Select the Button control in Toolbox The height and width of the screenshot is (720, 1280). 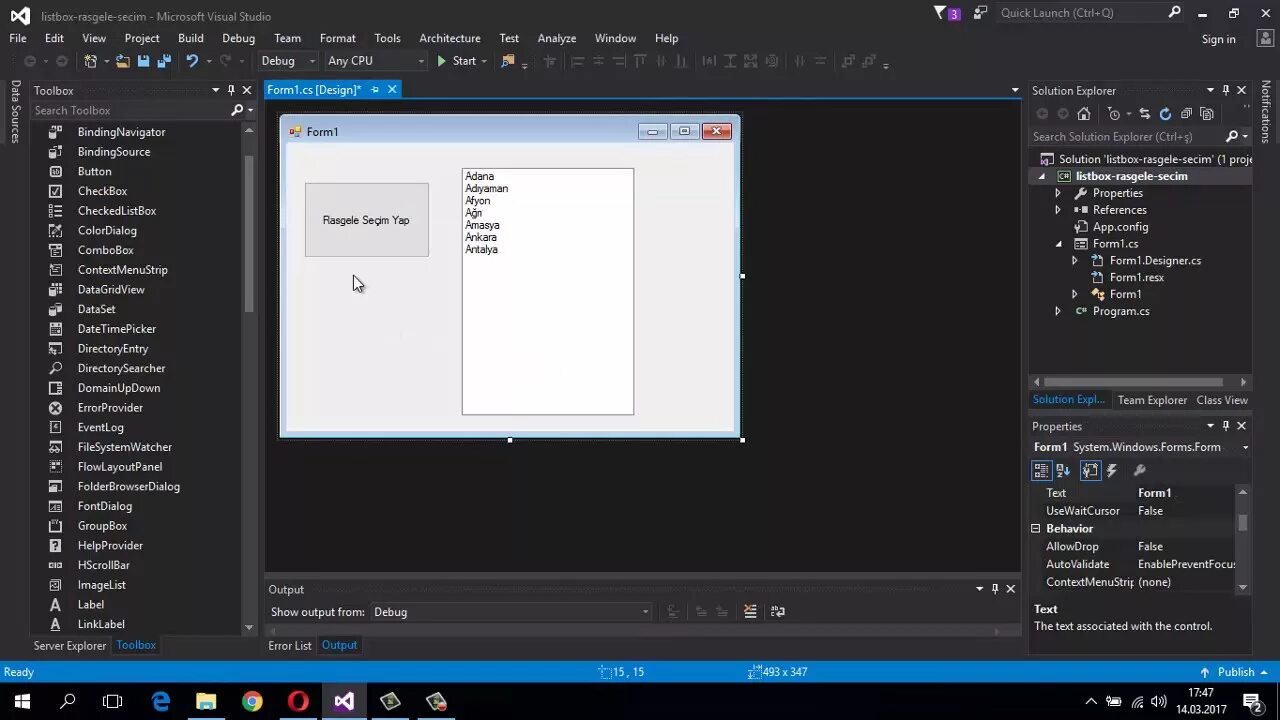(x=95, y=171)
